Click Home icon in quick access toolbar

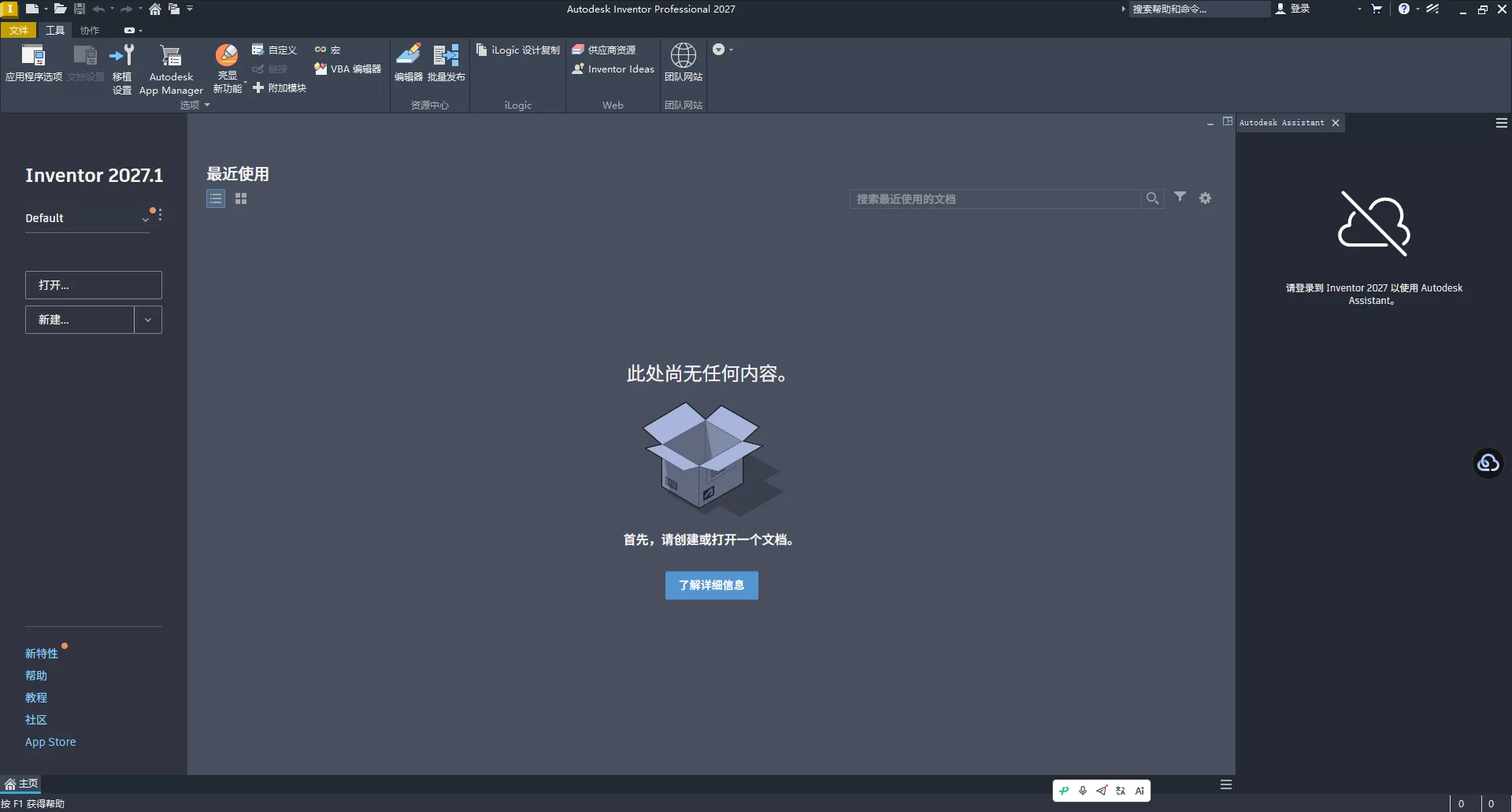(155, 9)
